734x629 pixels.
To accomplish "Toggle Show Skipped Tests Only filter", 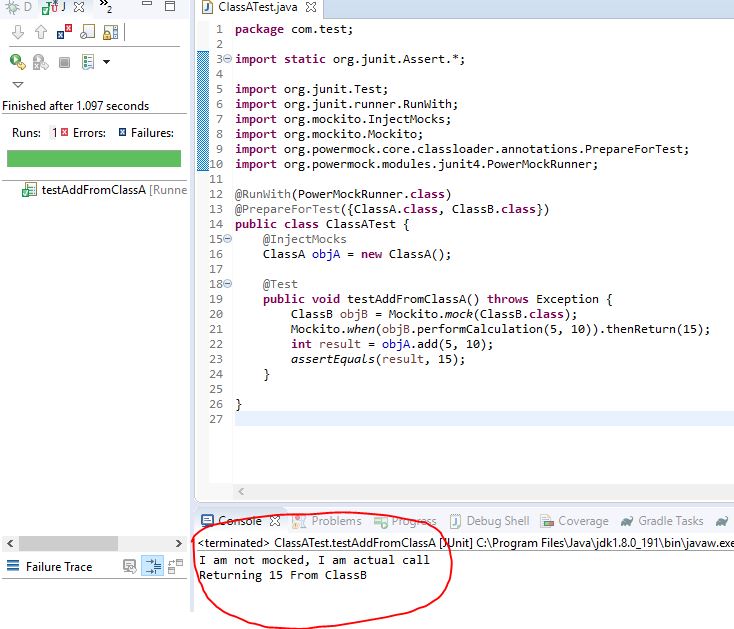I will (x=87, y=32).
